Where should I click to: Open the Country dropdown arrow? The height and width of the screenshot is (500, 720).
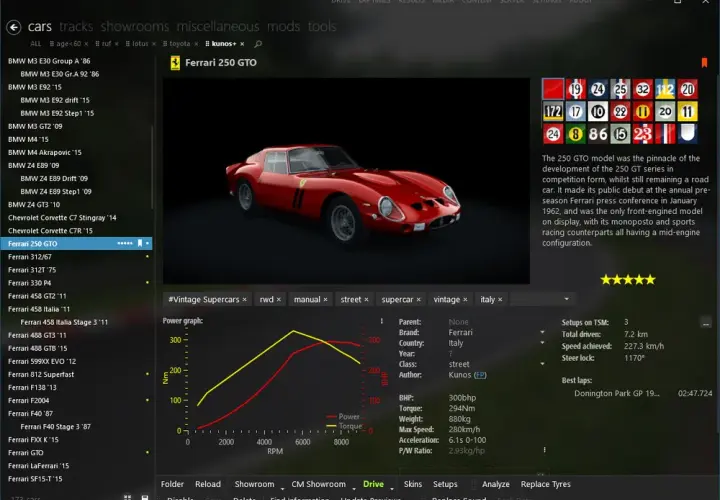(x=542, y=343)
